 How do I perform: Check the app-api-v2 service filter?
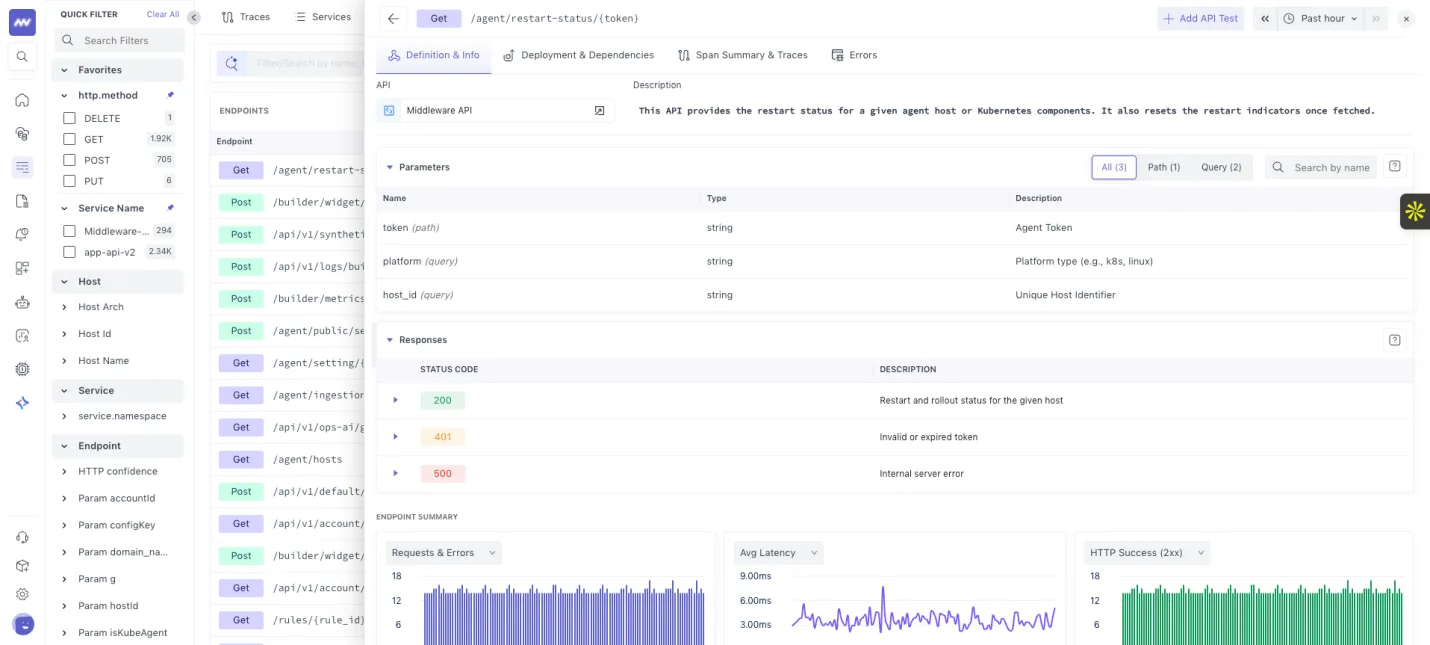coord(69,252)
